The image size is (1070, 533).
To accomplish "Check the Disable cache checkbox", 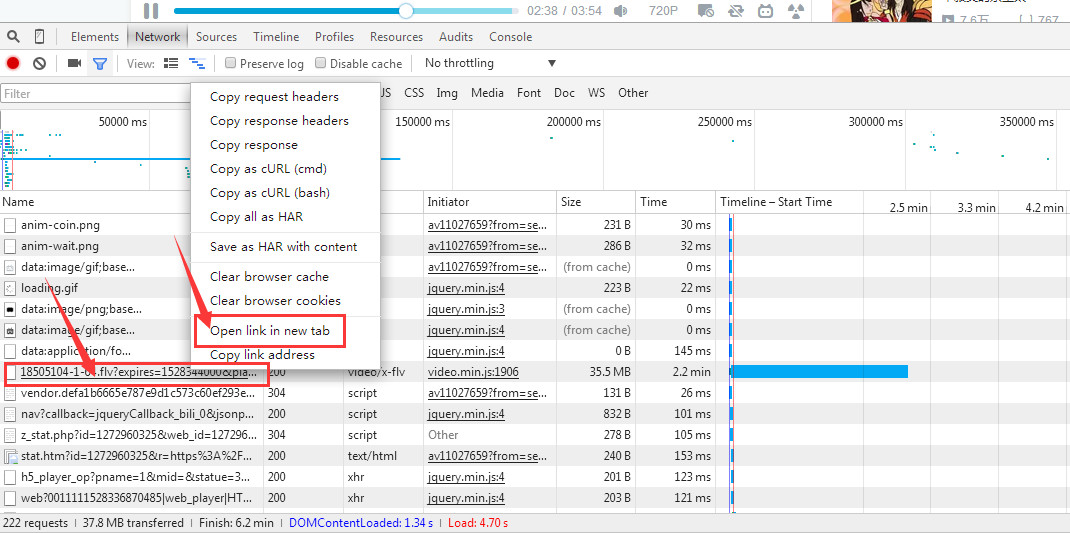I will [321, 63].
